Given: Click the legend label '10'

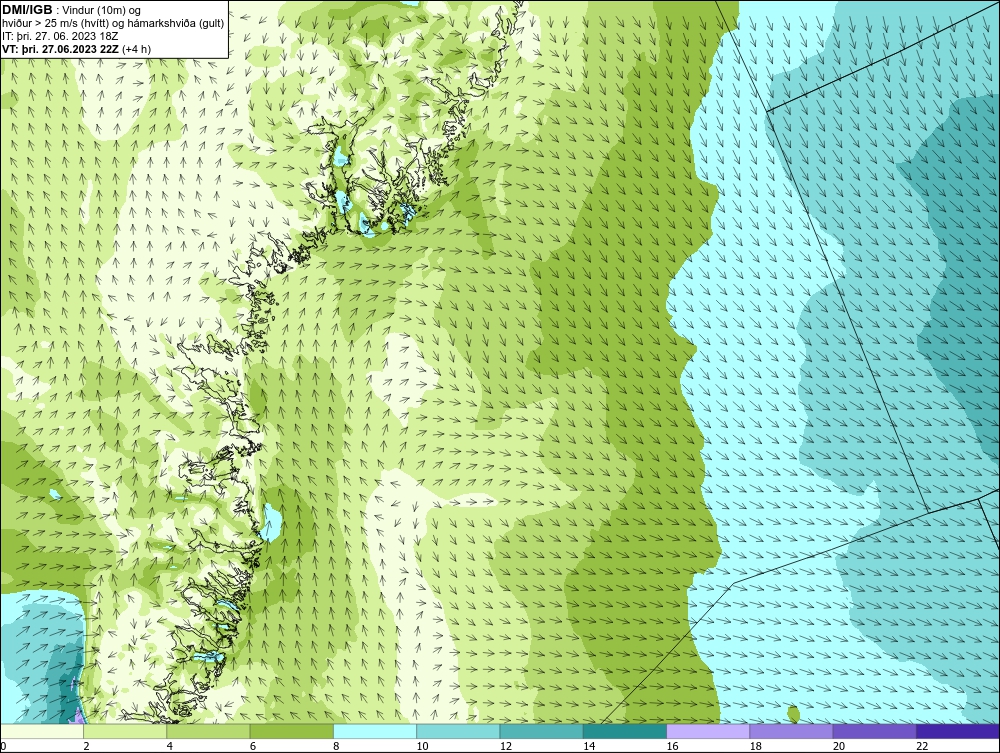Looking at the screenshot, I should pyautogui.click(x=423, y=747).
